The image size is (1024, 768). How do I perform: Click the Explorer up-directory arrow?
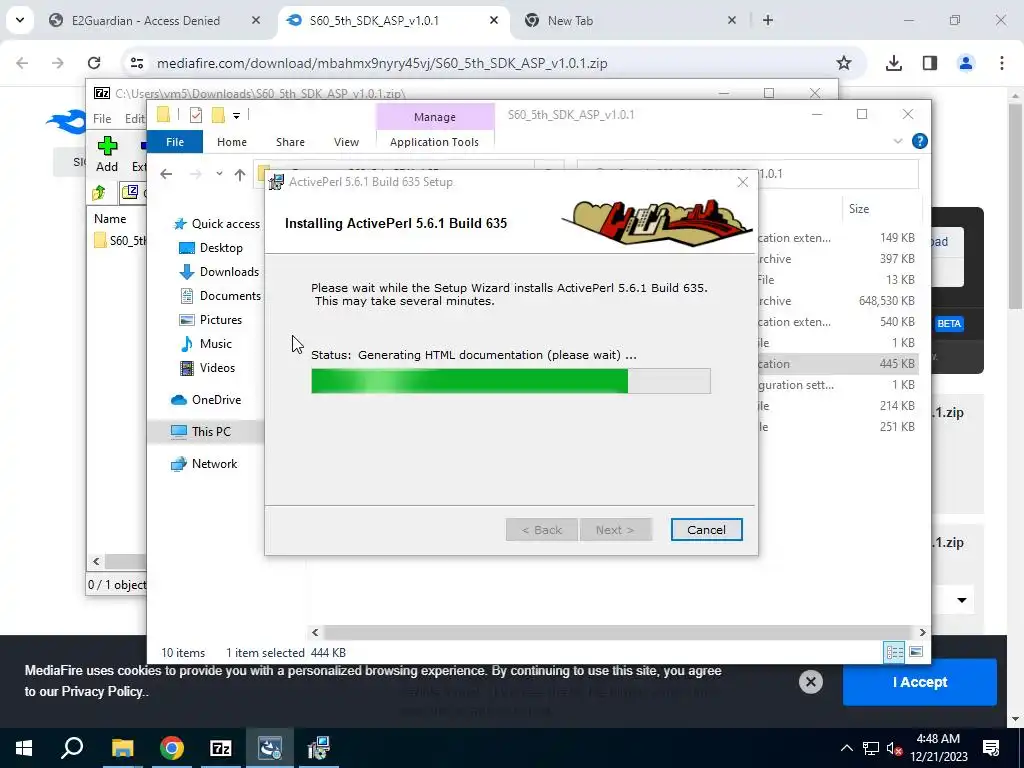click(240, 174)
